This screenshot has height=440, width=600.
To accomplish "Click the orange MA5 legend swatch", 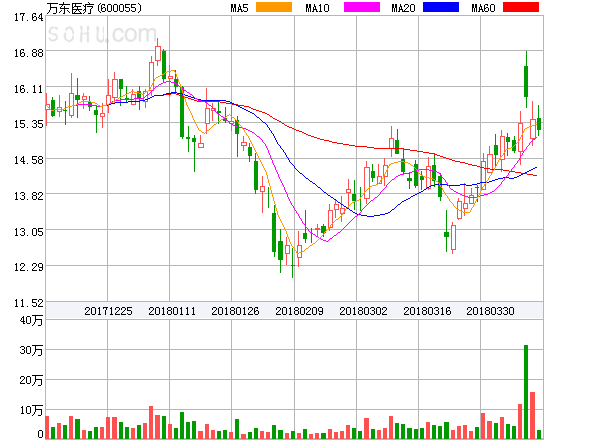I will pos(274,7).
